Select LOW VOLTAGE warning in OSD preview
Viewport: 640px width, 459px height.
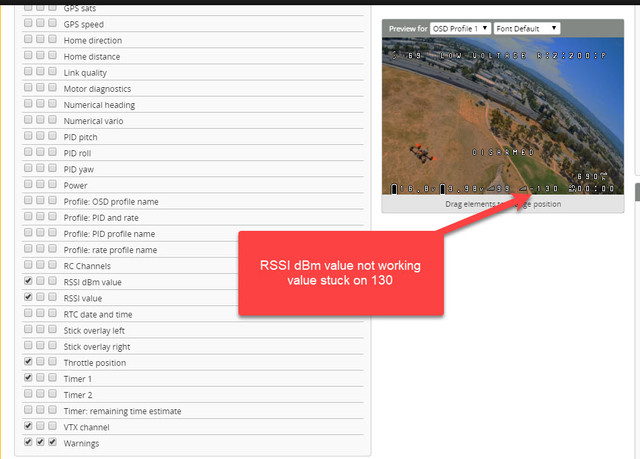(483, 55)
